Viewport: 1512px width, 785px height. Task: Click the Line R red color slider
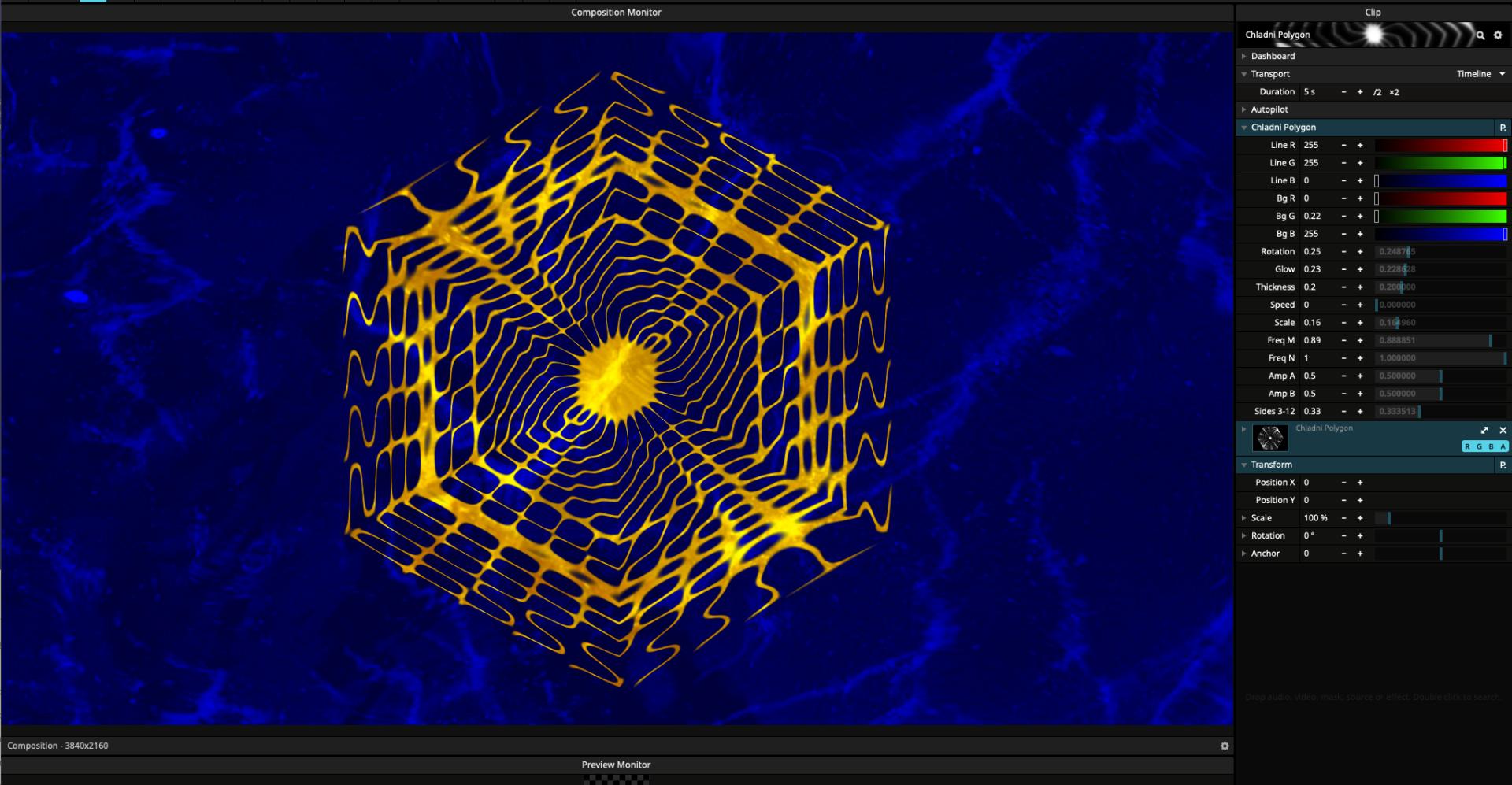(x=1440, y=146)
